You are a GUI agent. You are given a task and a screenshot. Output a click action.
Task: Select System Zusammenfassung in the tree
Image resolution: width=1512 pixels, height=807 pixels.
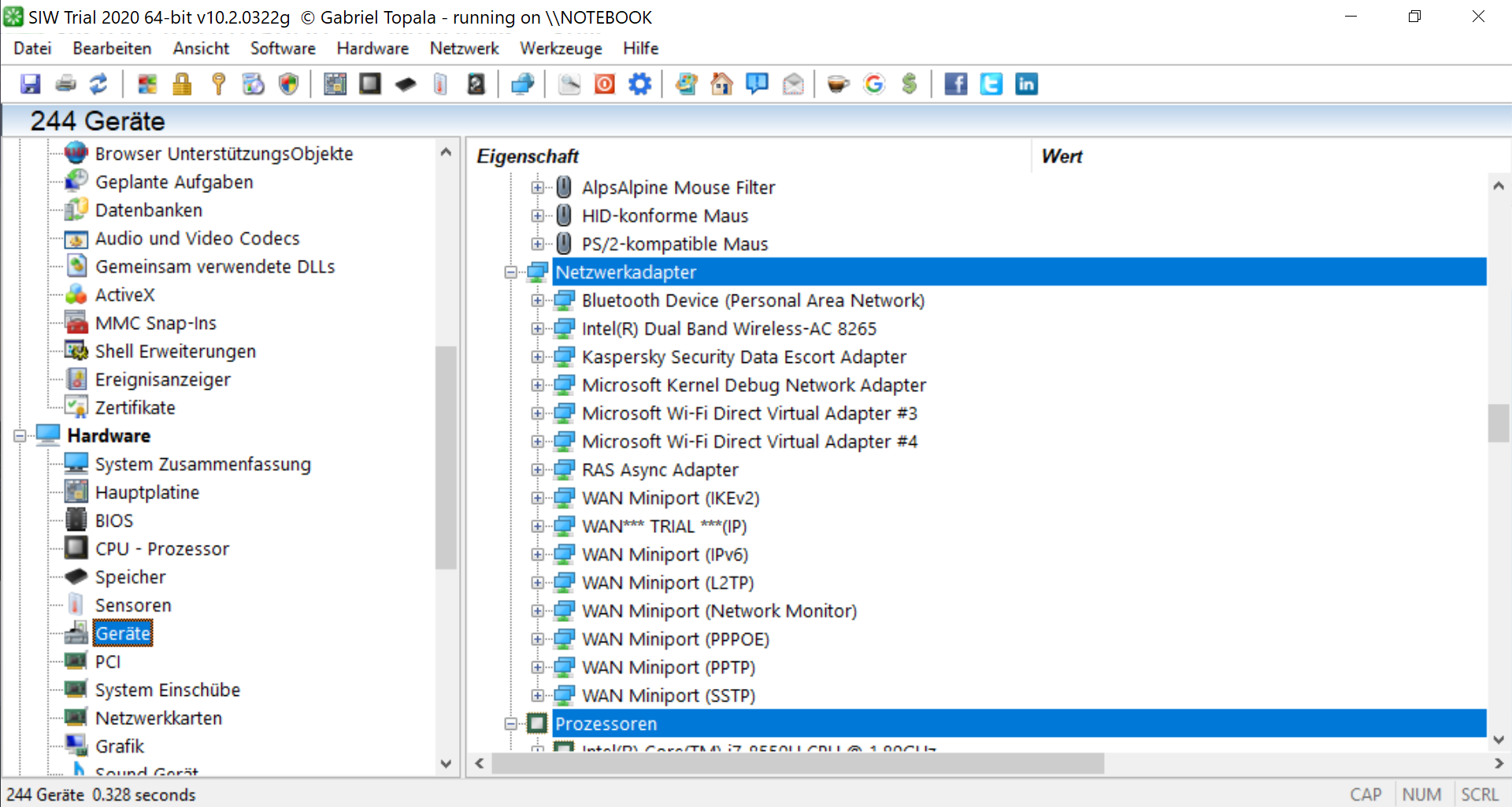(x=203, y=464)
